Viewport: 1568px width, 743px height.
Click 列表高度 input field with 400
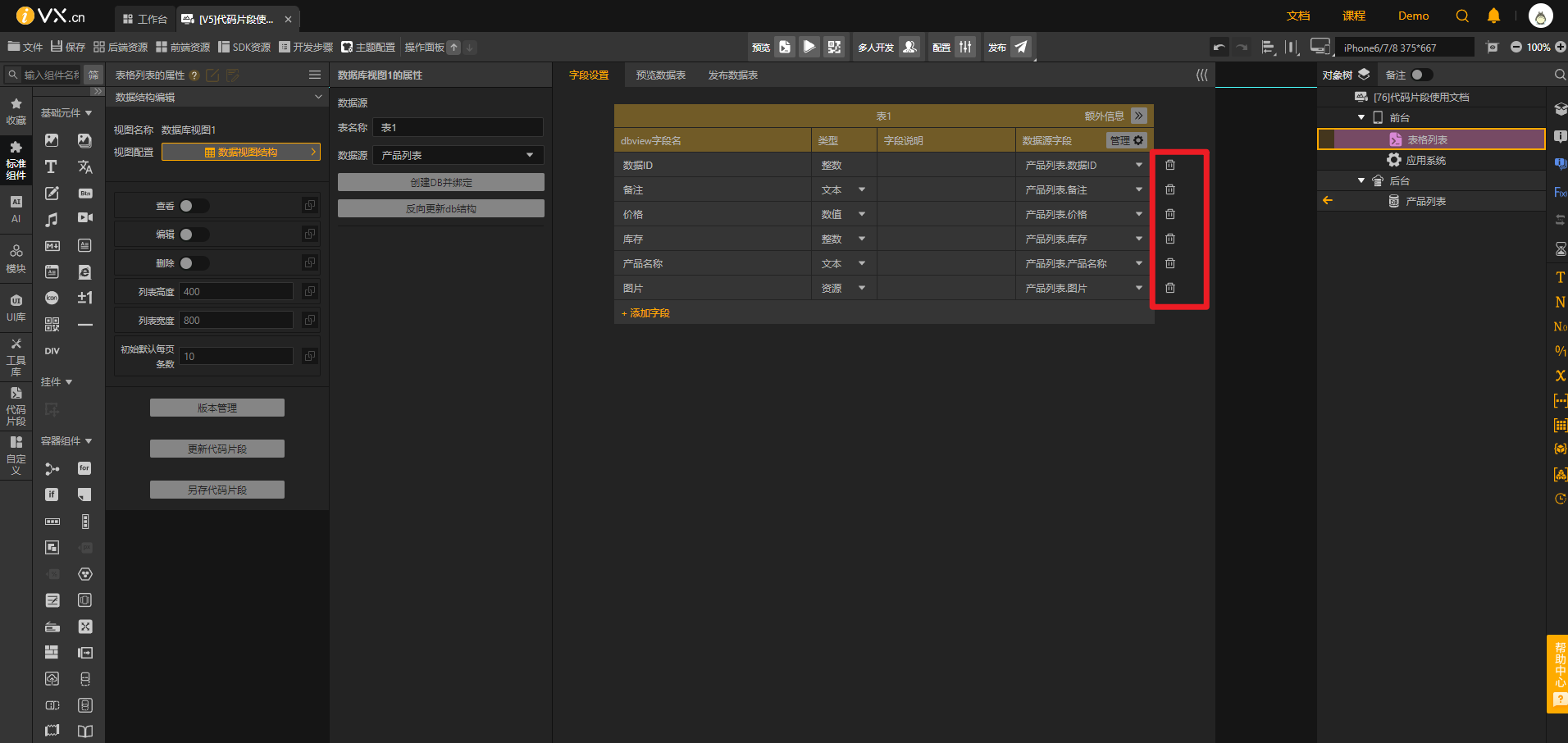[236, 291]
